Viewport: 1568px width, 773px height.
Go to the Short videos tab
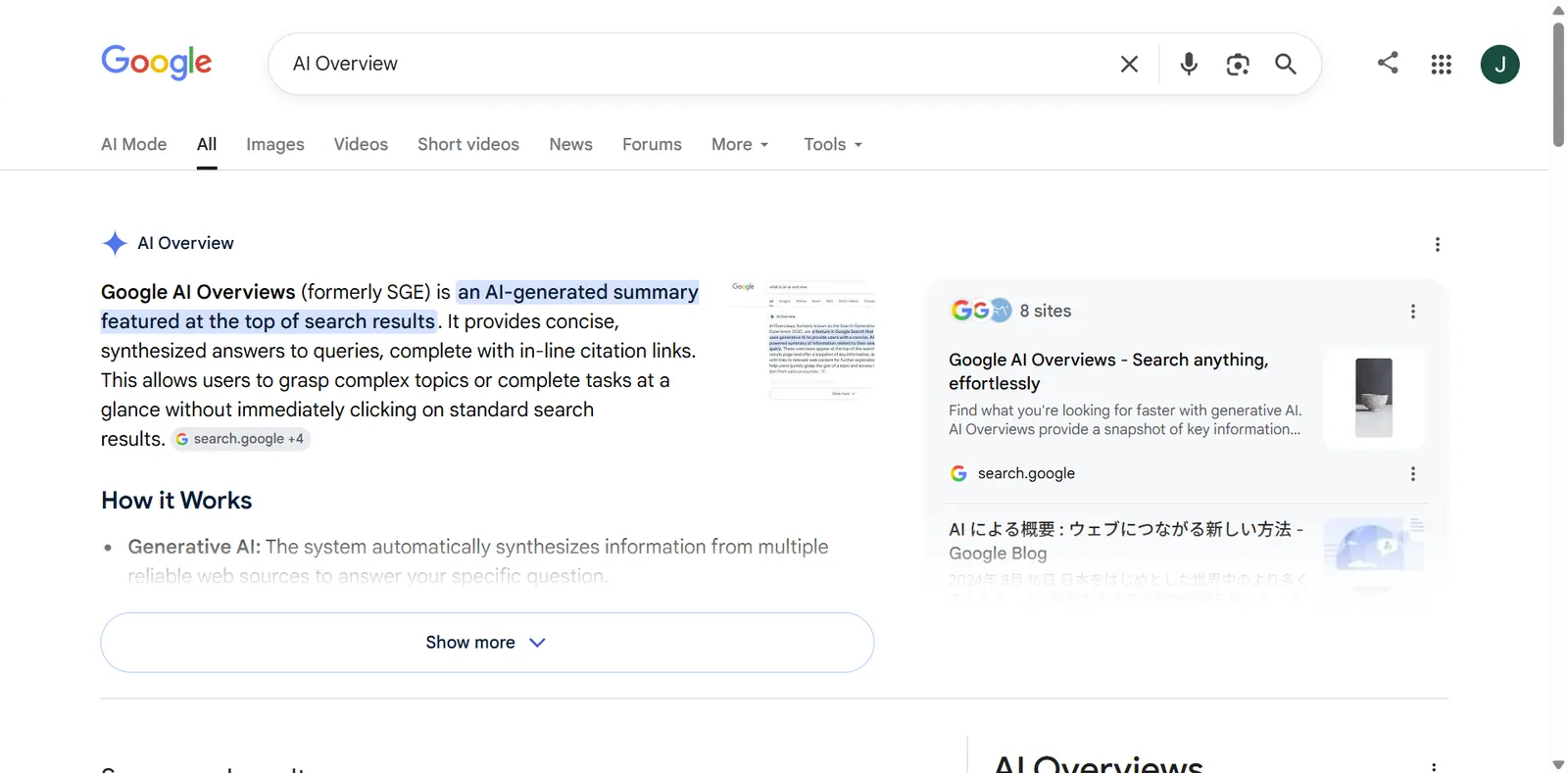click(x=468, y=144)
